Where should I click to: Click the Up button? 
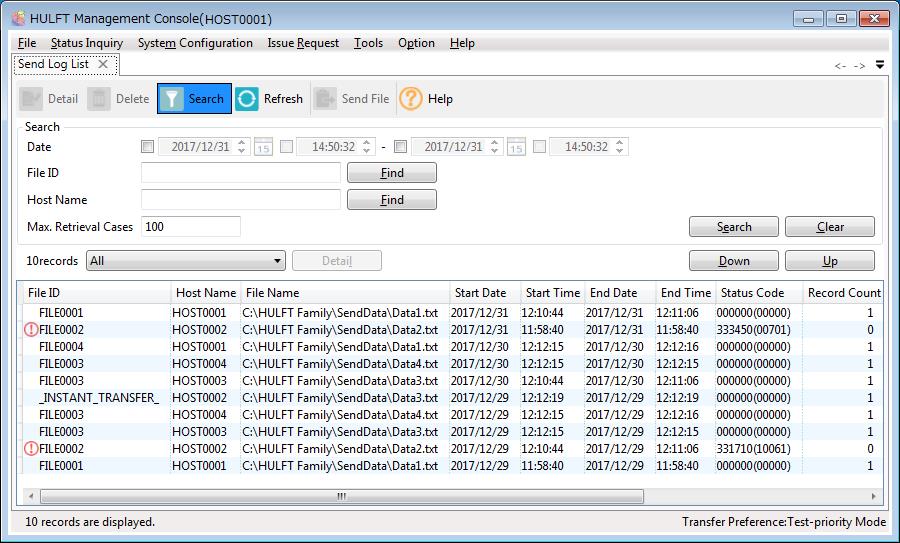pyautogui.click(x=830, y=261)
